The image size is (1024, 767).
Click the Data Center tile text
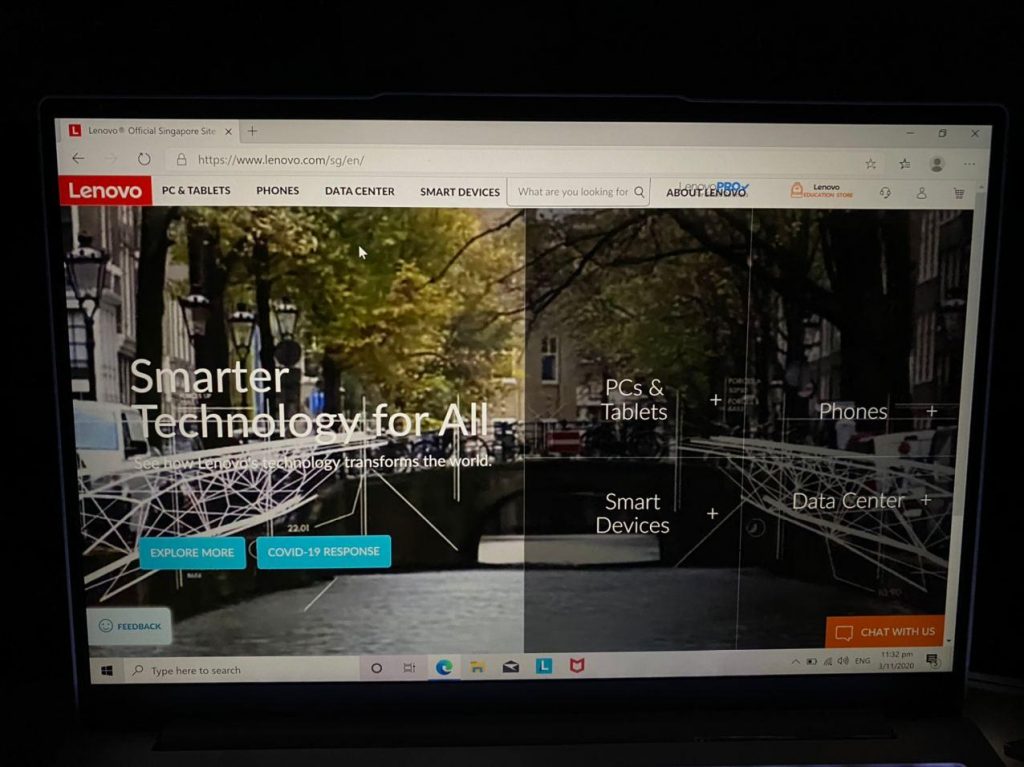848,500
